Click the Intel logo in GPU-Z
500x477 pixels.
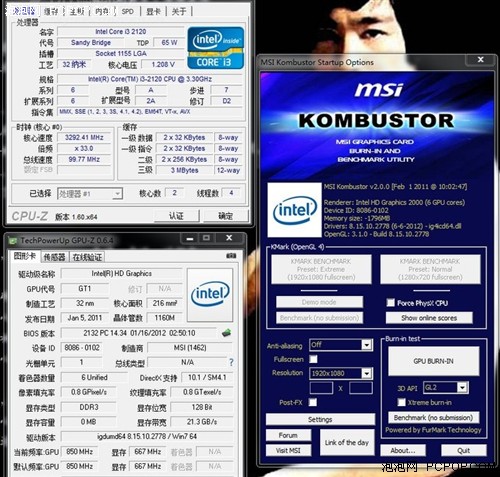pyautogui.click(x=210, y=295)
